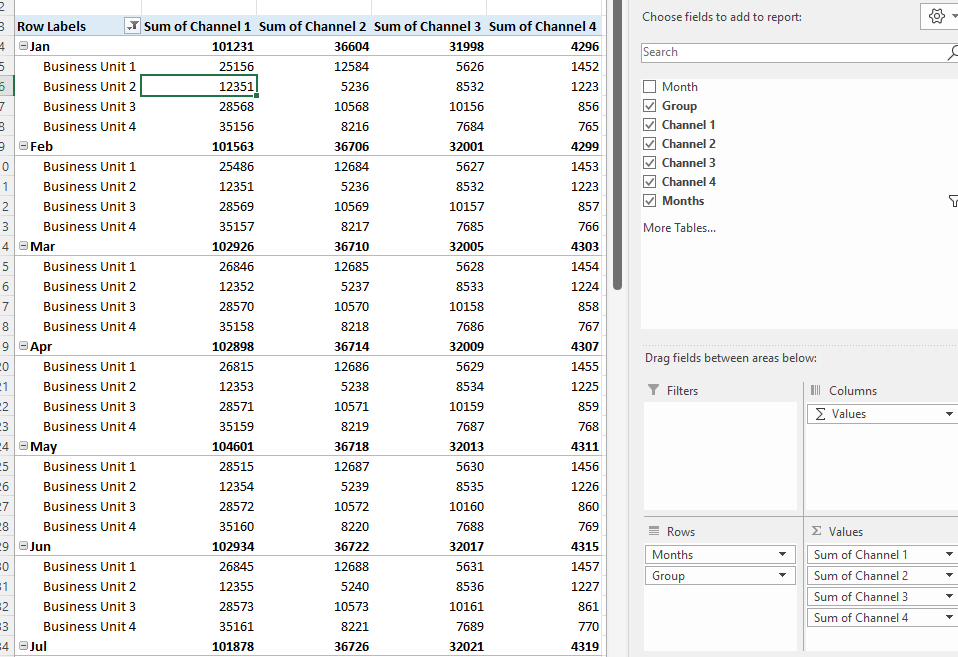Image resolution: width=958 pixels, height=657 pixels.
Task: Select the May total cell 104601
Action: (x=199, y=447)
